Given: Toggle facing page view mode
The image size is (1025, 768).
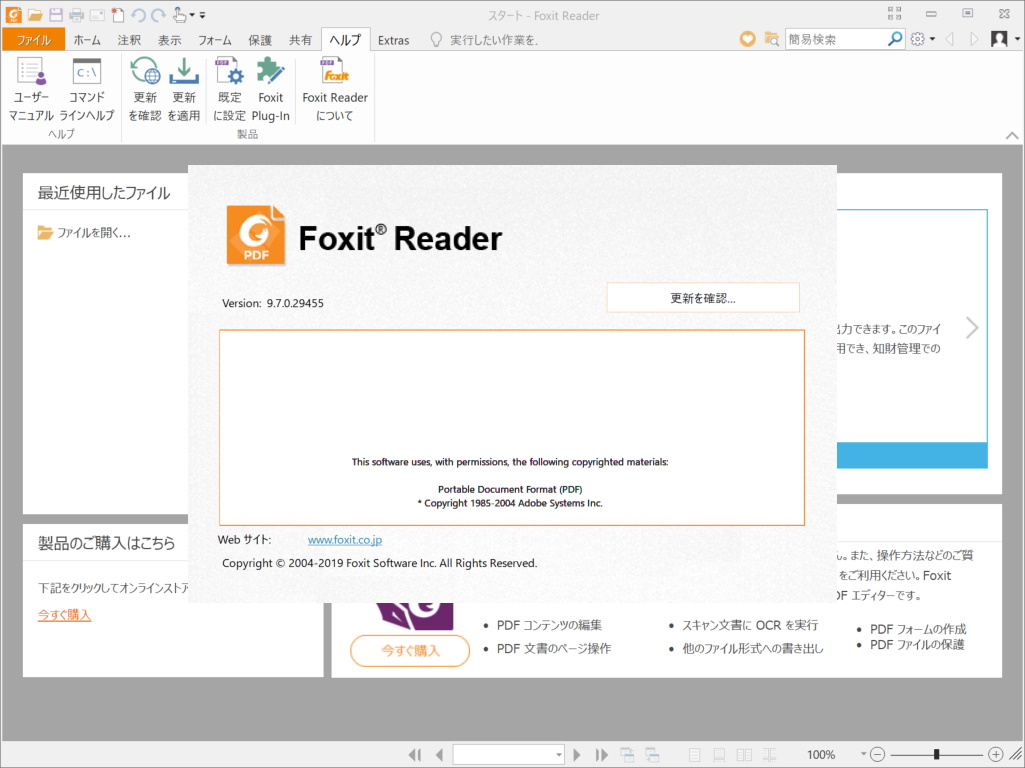Looking at the screenshot, I should 744,755.
